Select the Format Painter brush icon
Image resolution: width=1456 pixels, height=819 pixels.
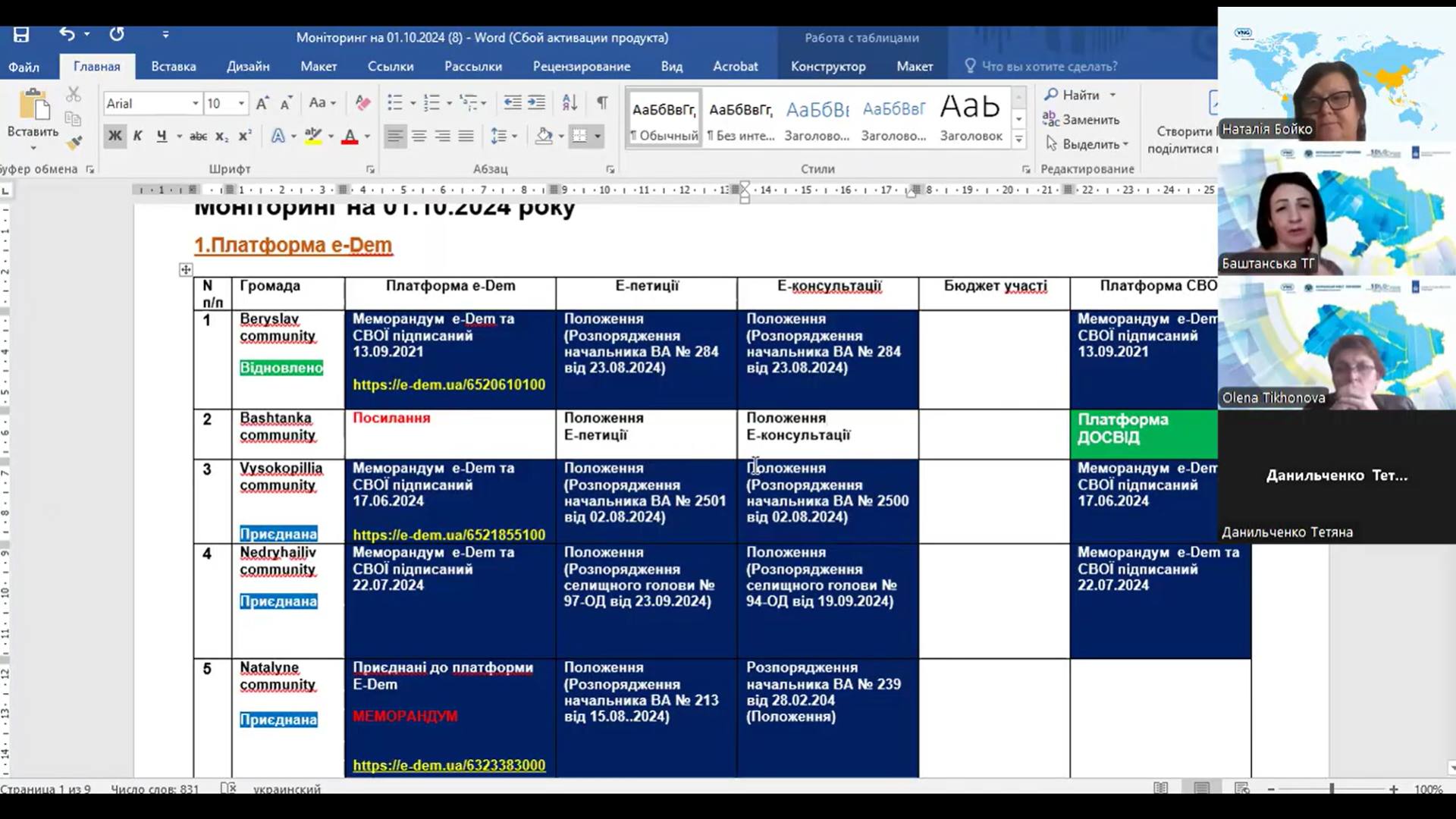pyautogui.click(x=74, y=142)
